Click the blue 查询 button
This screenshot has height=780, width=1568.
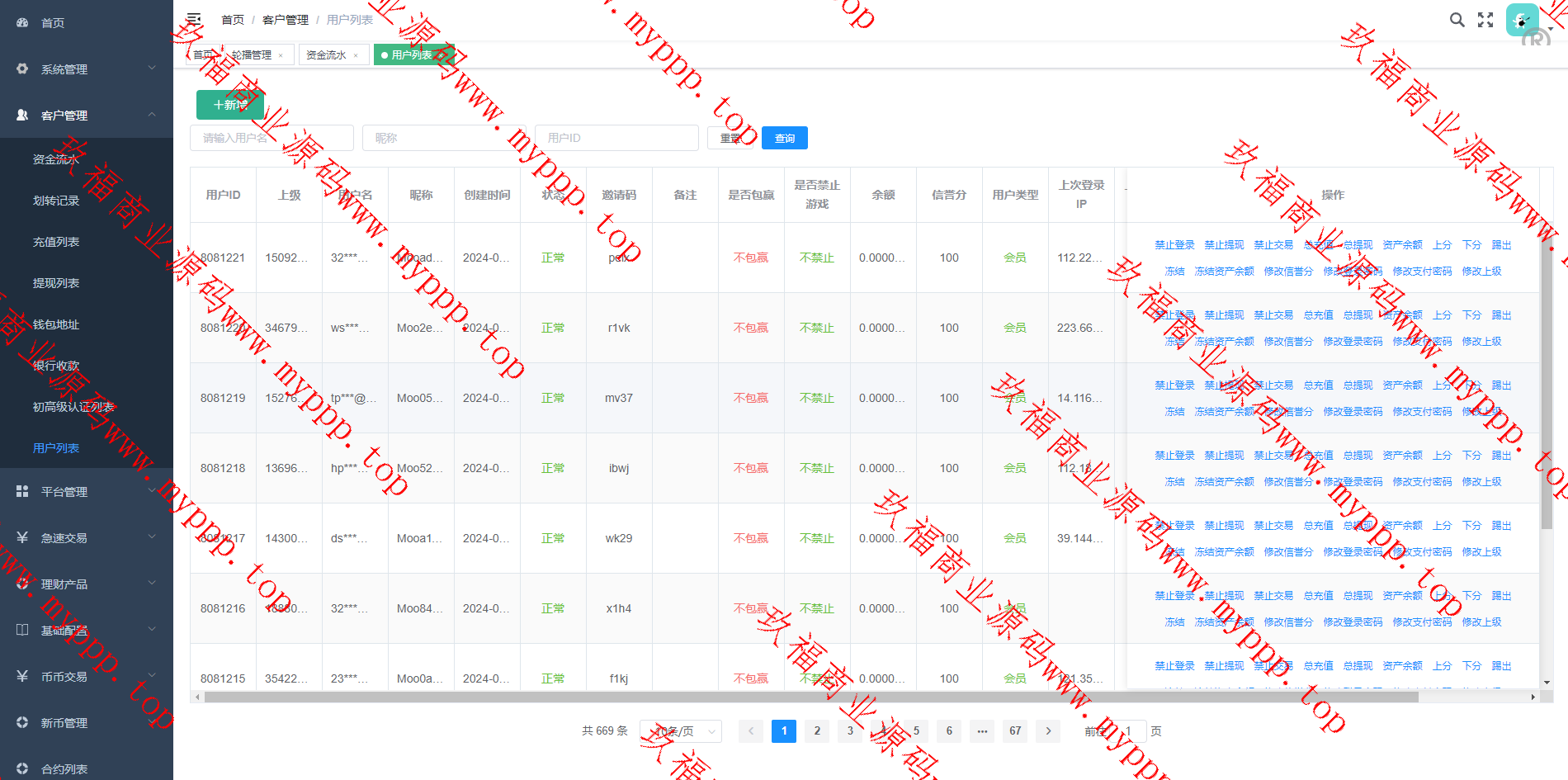click(784, 138)
